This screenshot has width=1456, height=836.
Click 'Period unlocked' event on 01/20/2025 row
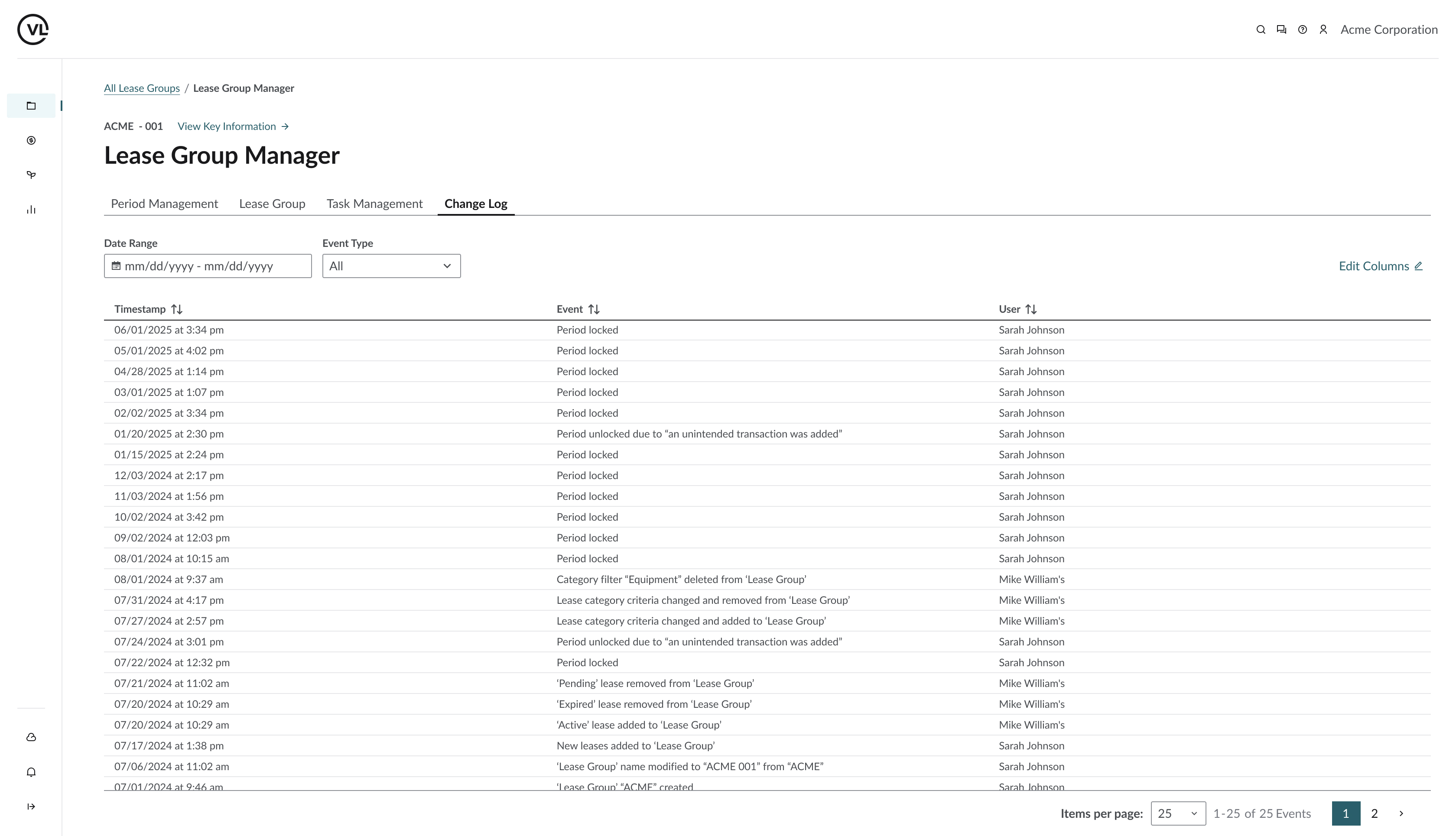click(699, 434)
